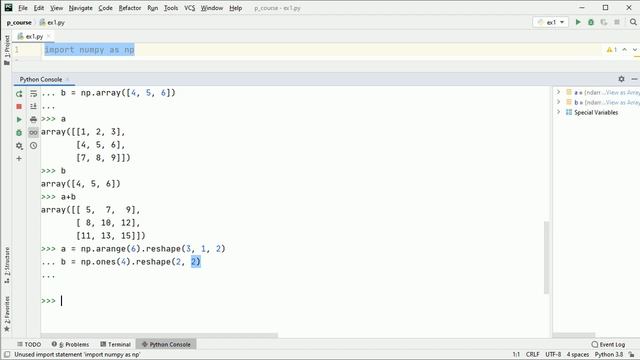Click ex1.py breadcrumb in navigation bar

point(52,22)
